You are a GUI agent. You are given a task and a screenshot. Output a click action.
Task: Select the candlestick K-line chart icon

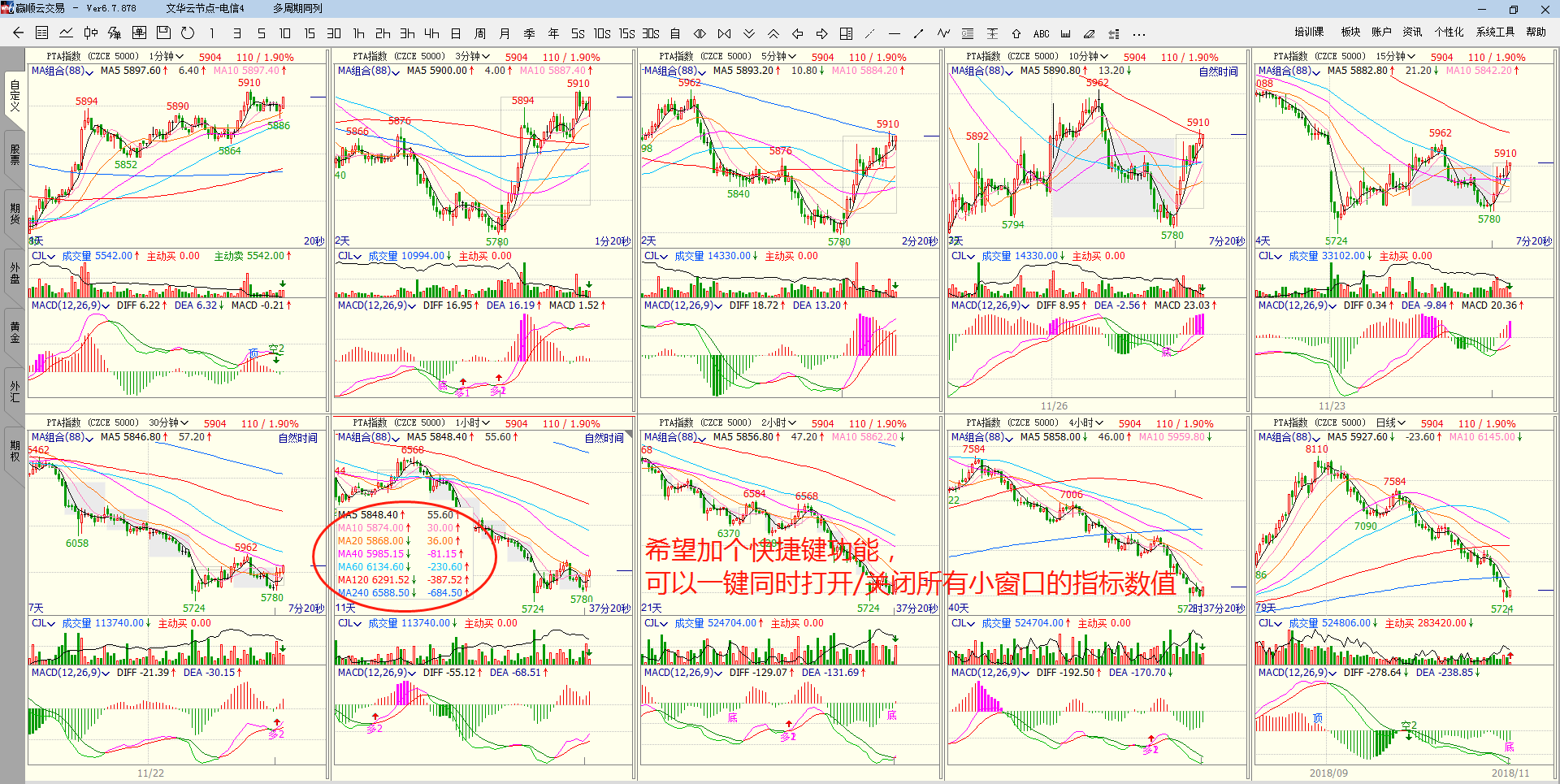(91, 33)
